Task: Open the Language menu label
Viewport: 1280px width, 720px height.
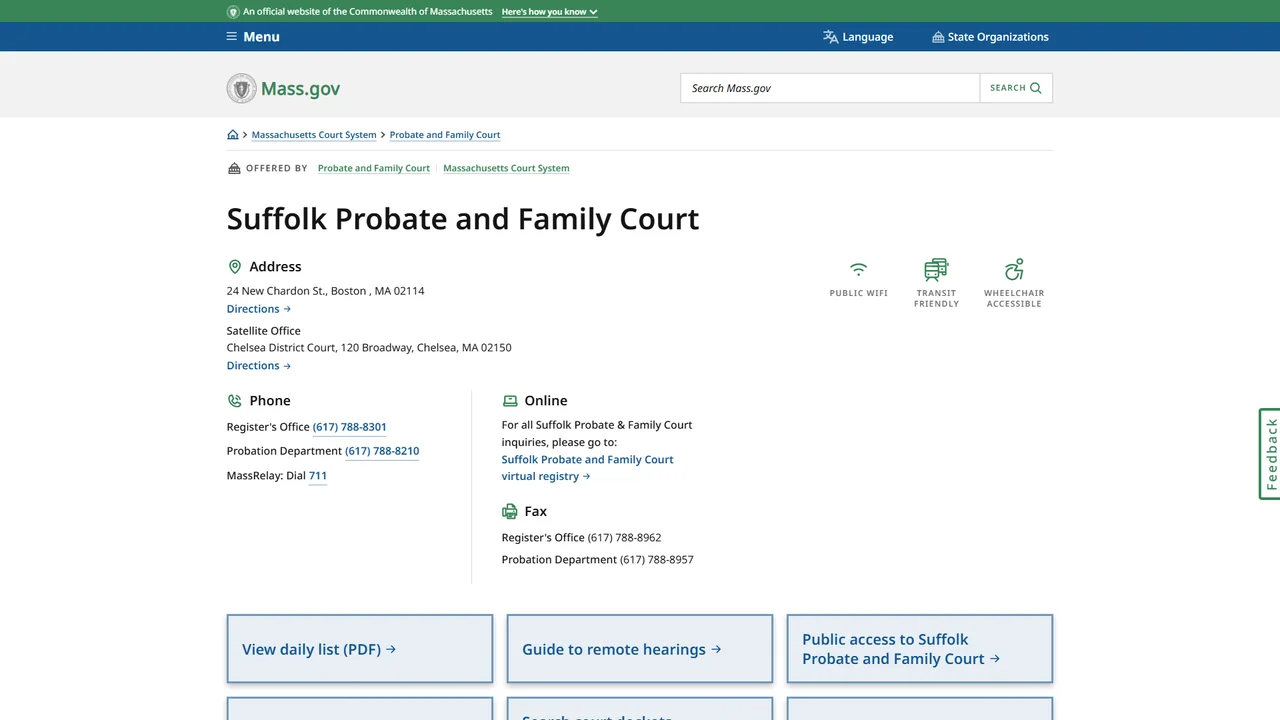Action: pos(868,37)
